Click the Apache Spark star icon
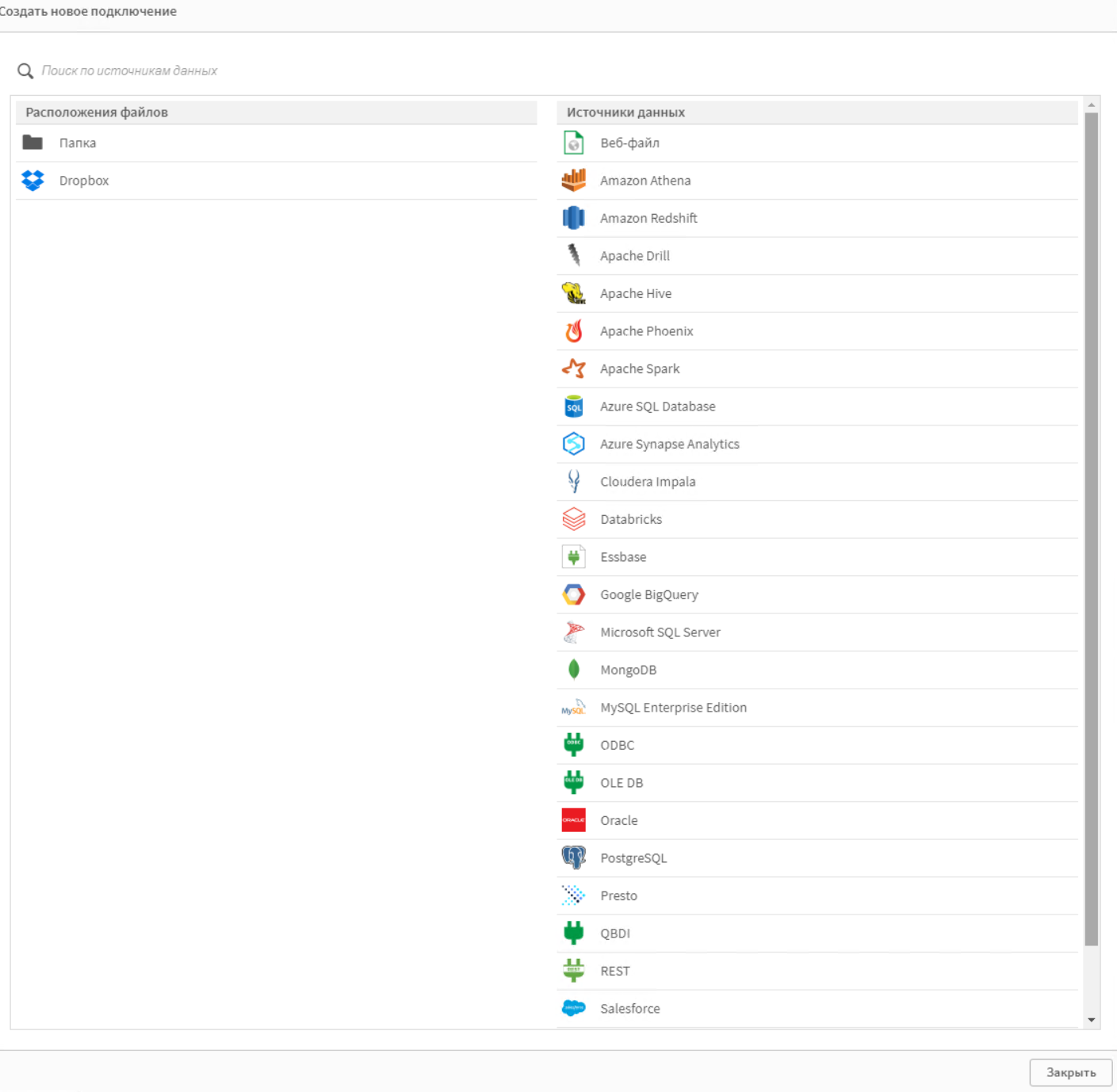 pos(573,368)
